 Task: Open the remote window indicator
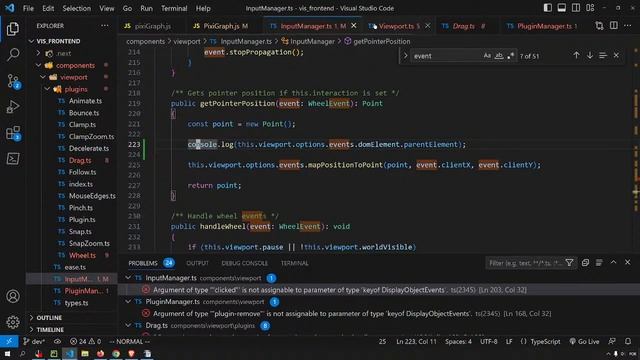point(9,341)
